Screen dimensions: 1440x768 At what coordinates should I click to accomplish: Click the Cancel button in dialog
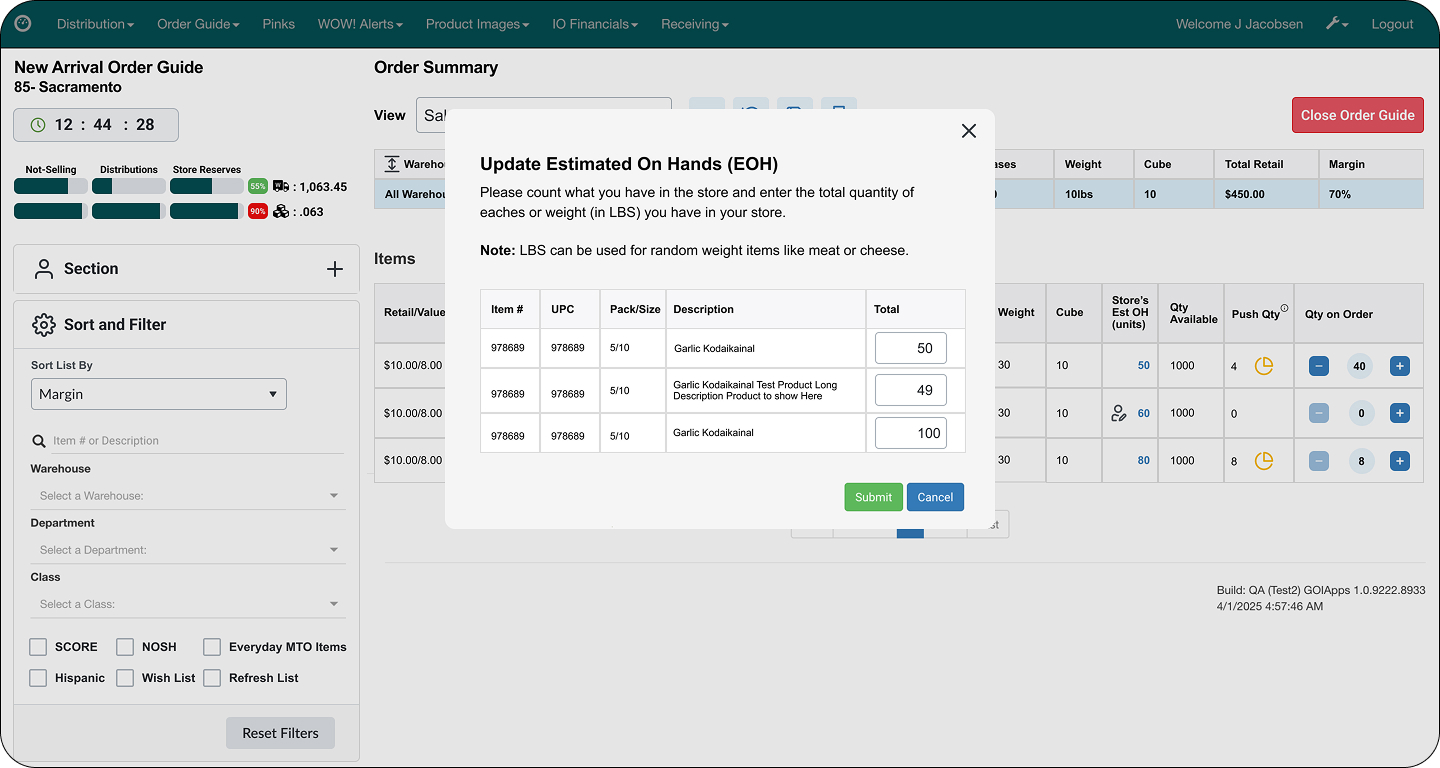tap(935, 497)
